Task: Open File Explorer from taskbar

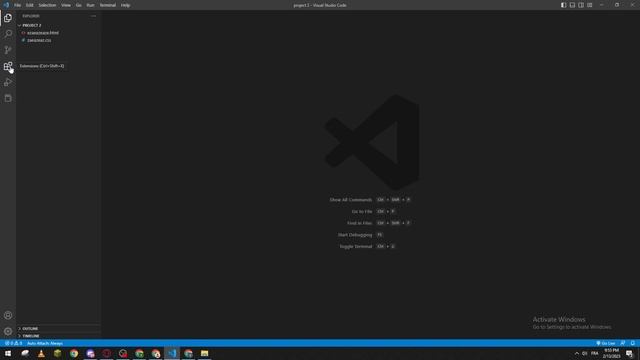Action: pyautogui.click(x=204, y=353)
